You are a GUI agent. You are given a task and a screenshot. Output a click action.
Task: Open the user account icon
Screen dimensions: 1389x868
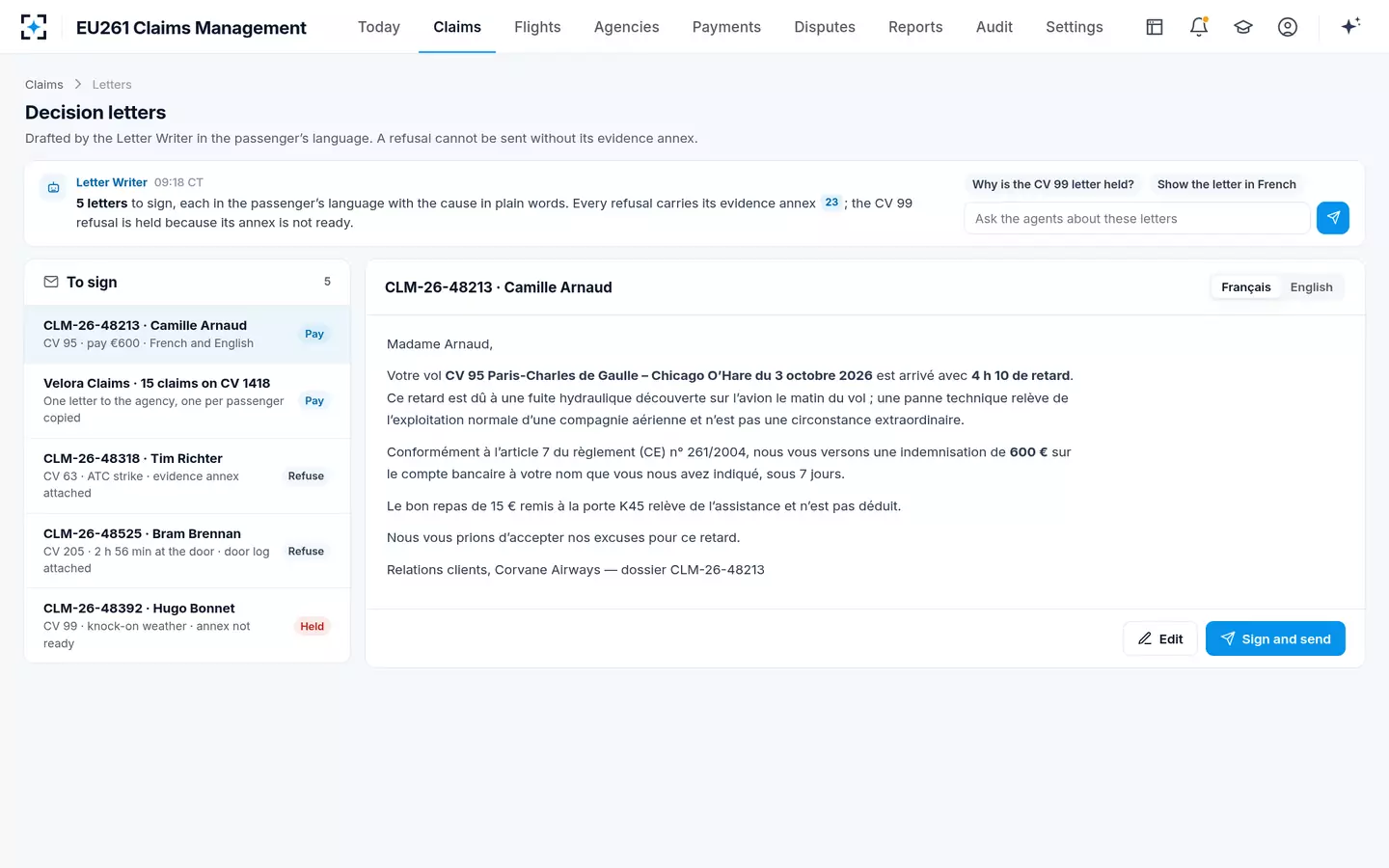pos(1288,27)
